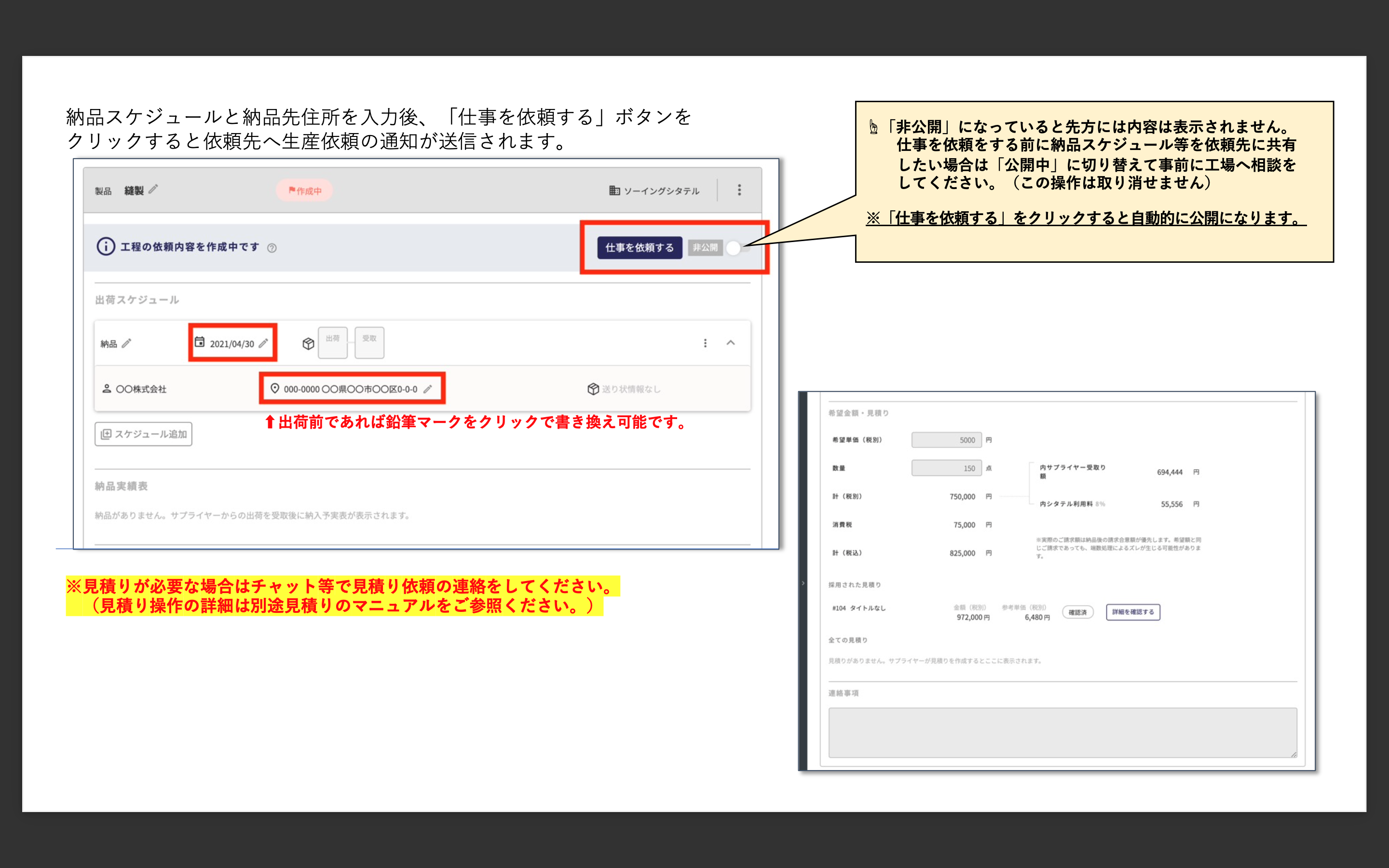This screenshot has height=868, width=1389.
Task: Click the 出荷スケジュール section heading
Action: click(x=137, y=299)
